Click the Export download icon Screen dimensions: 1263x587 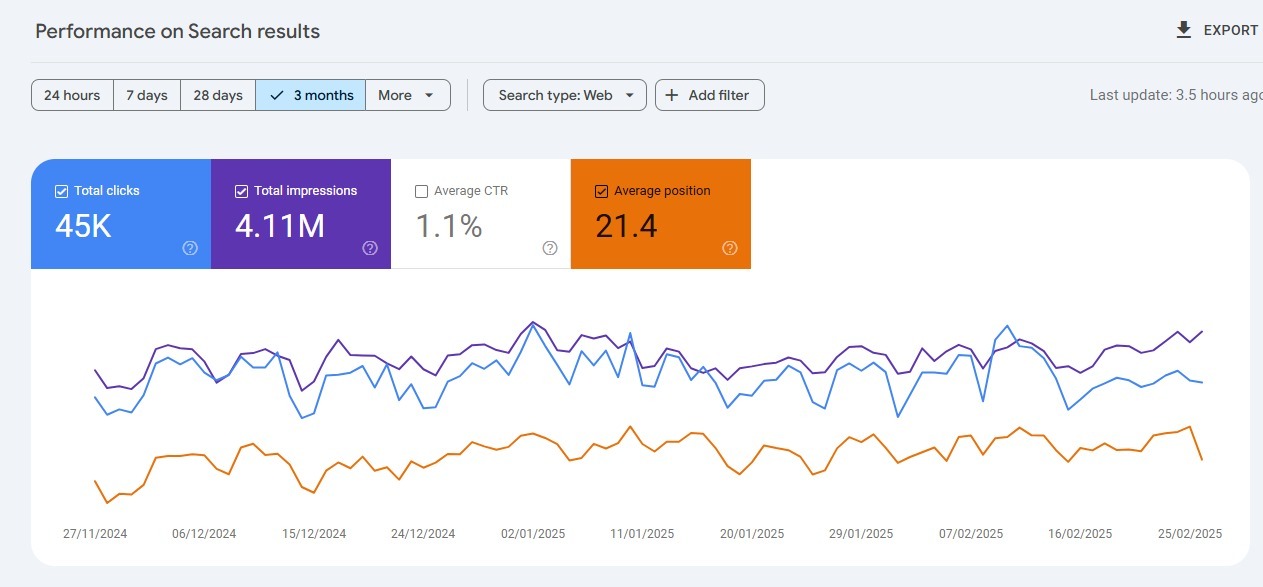pos(1184,30)
